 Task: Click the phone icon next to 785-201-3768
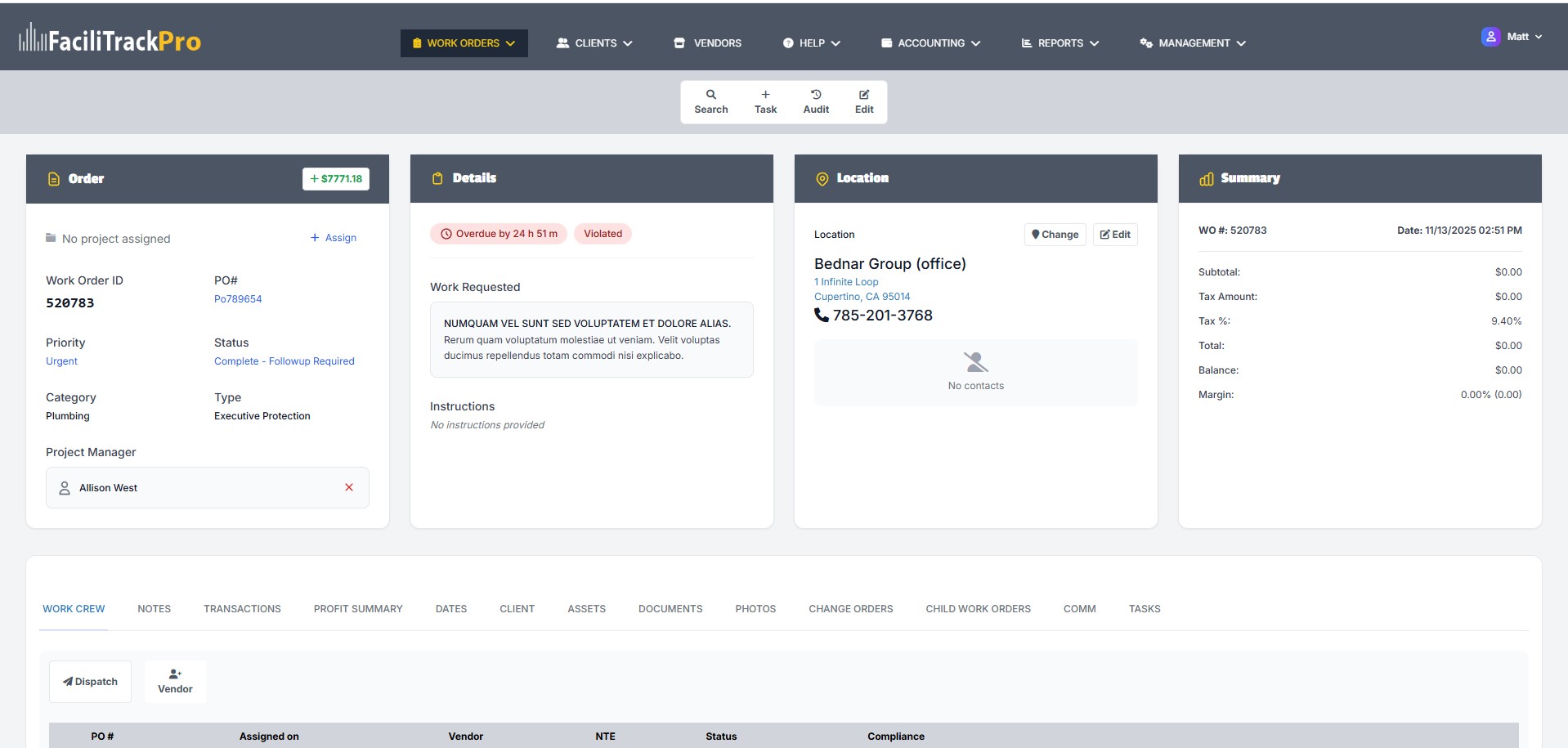[x=821, y=315]
